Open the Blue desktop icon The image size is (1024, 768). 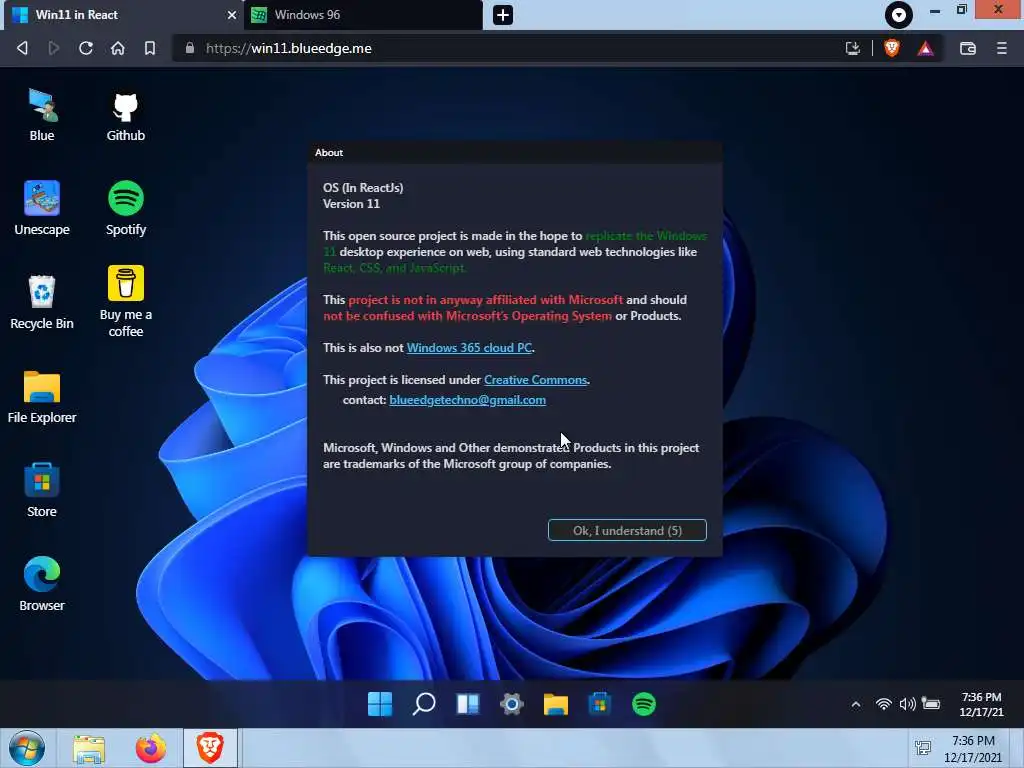point(42,116)
